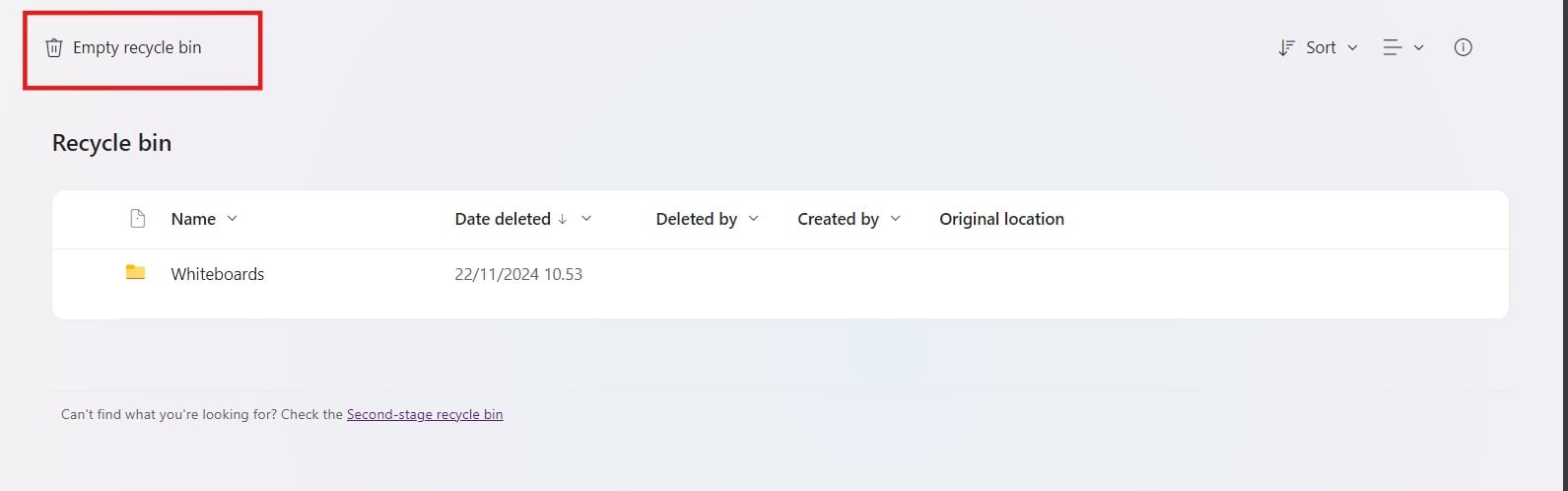Click the Date deleted descending arrow
The width and height of the screenshot is (1568, 491).
click(x=563, y=219)
